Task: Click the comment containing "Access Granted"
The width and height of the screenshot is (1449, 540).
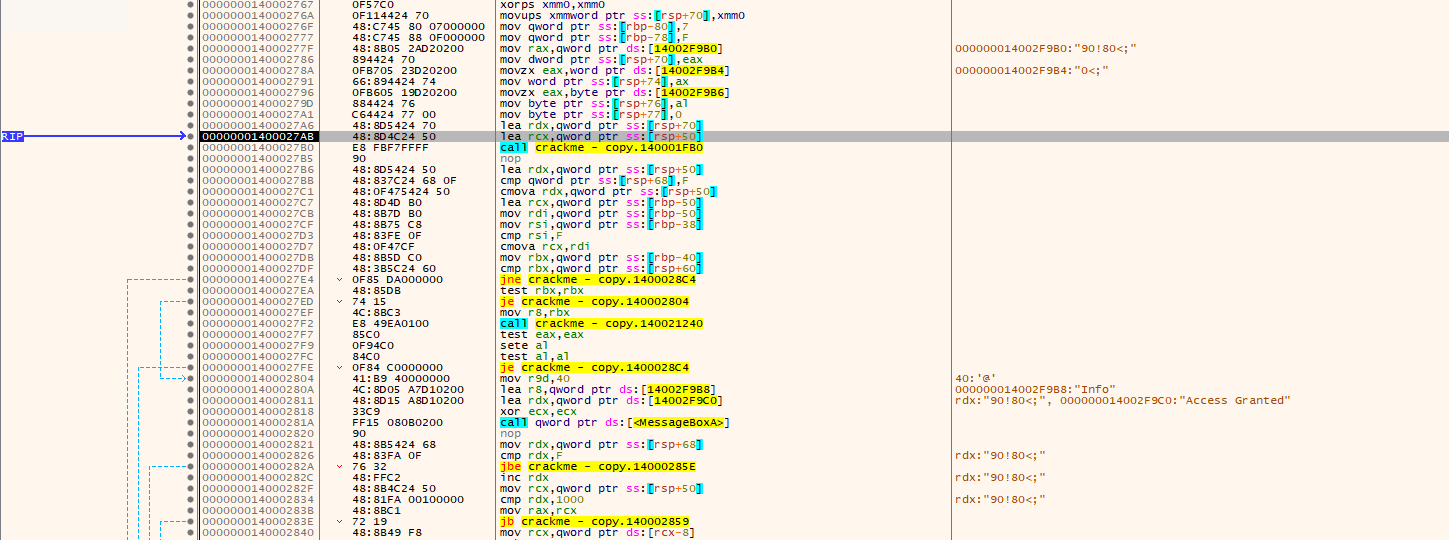Action: click(1123, 400)
